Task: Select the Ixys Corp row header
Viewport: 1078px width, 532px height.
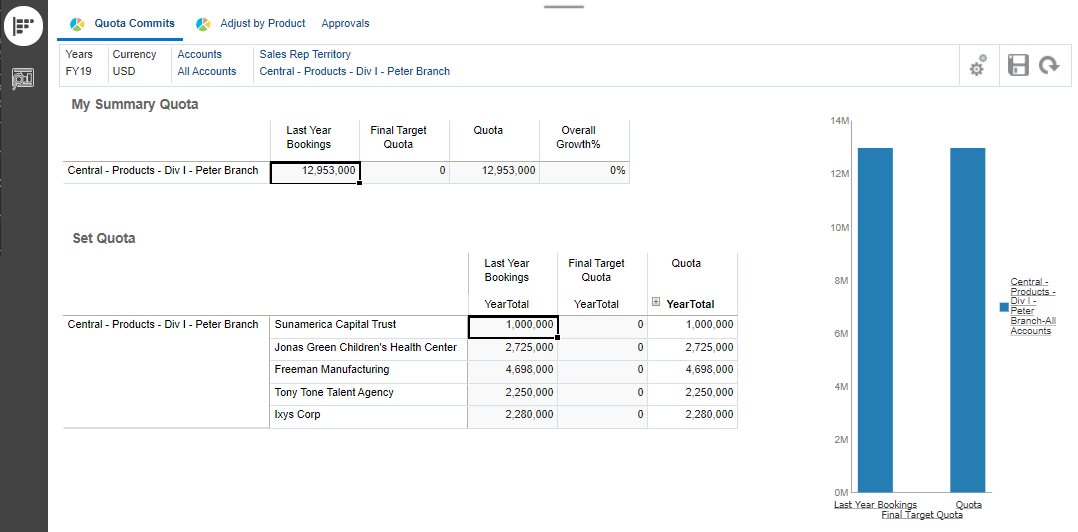Action: click(x=368, y=417)
